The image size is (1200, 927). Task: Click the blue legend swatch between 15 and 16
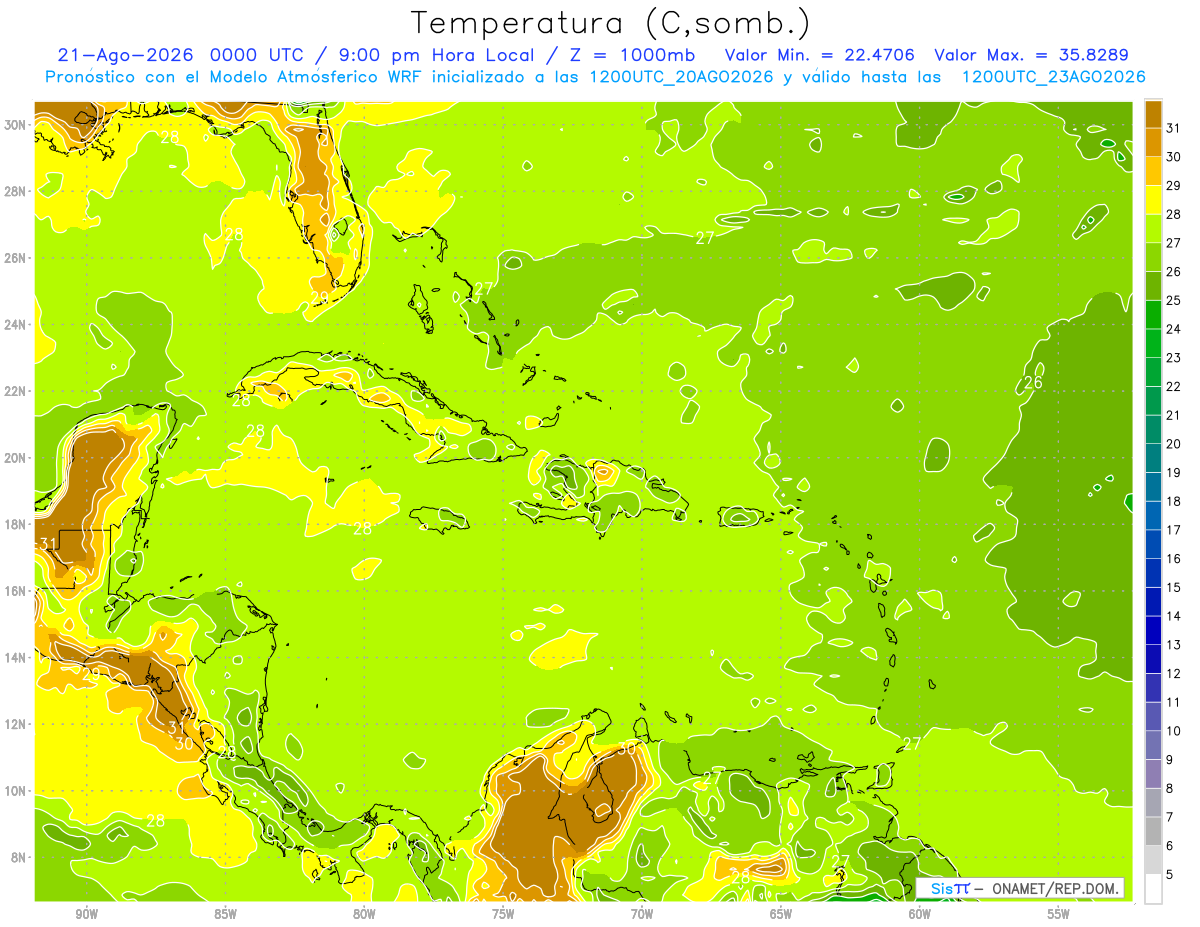[x=1153, y=573]
